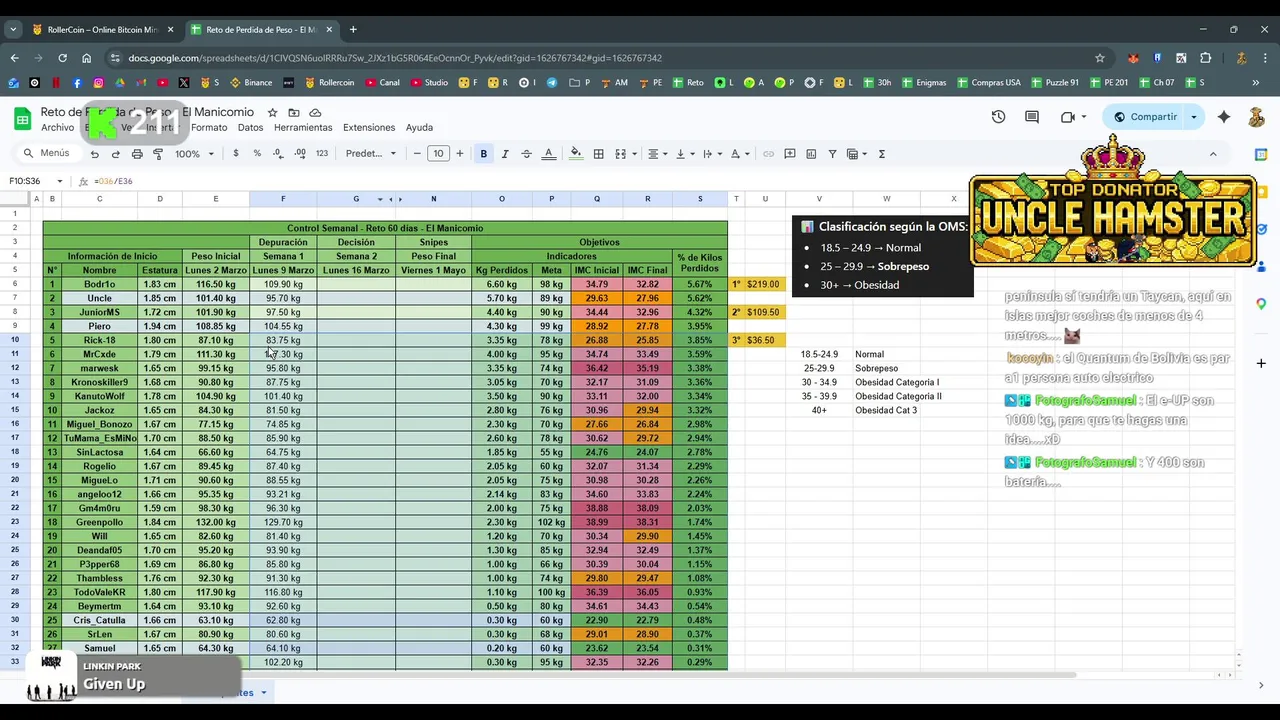
Task: Open Ayuda menu
Action: click(x=419, y=128)
